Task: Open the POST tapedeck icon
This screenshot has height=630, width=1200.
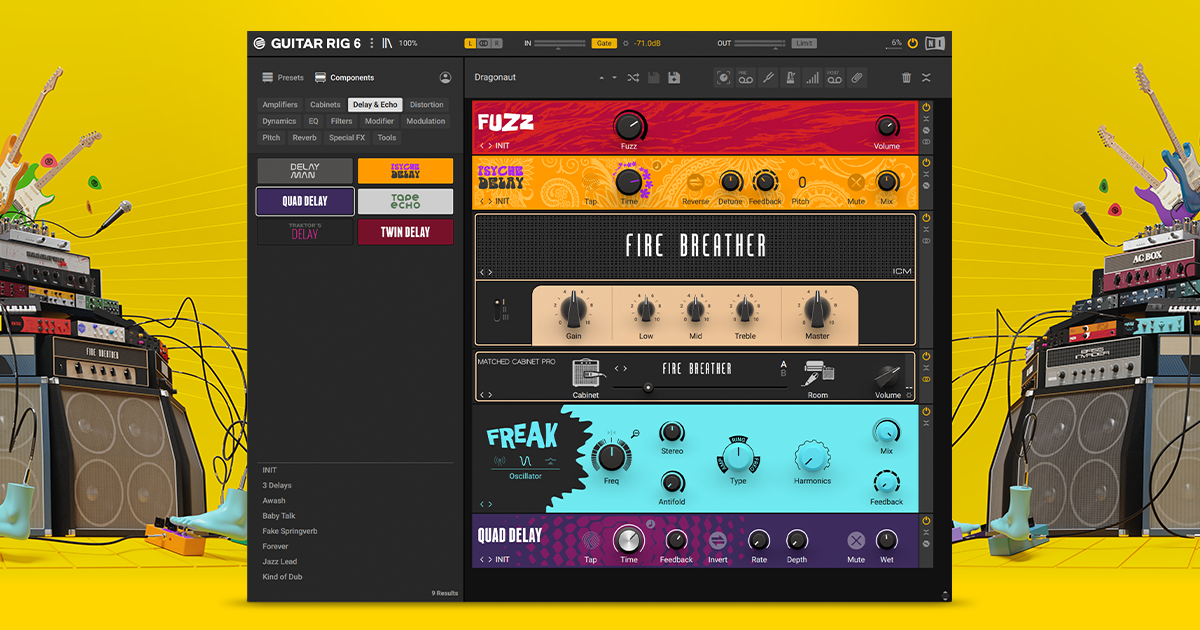Action: point(834,77)
